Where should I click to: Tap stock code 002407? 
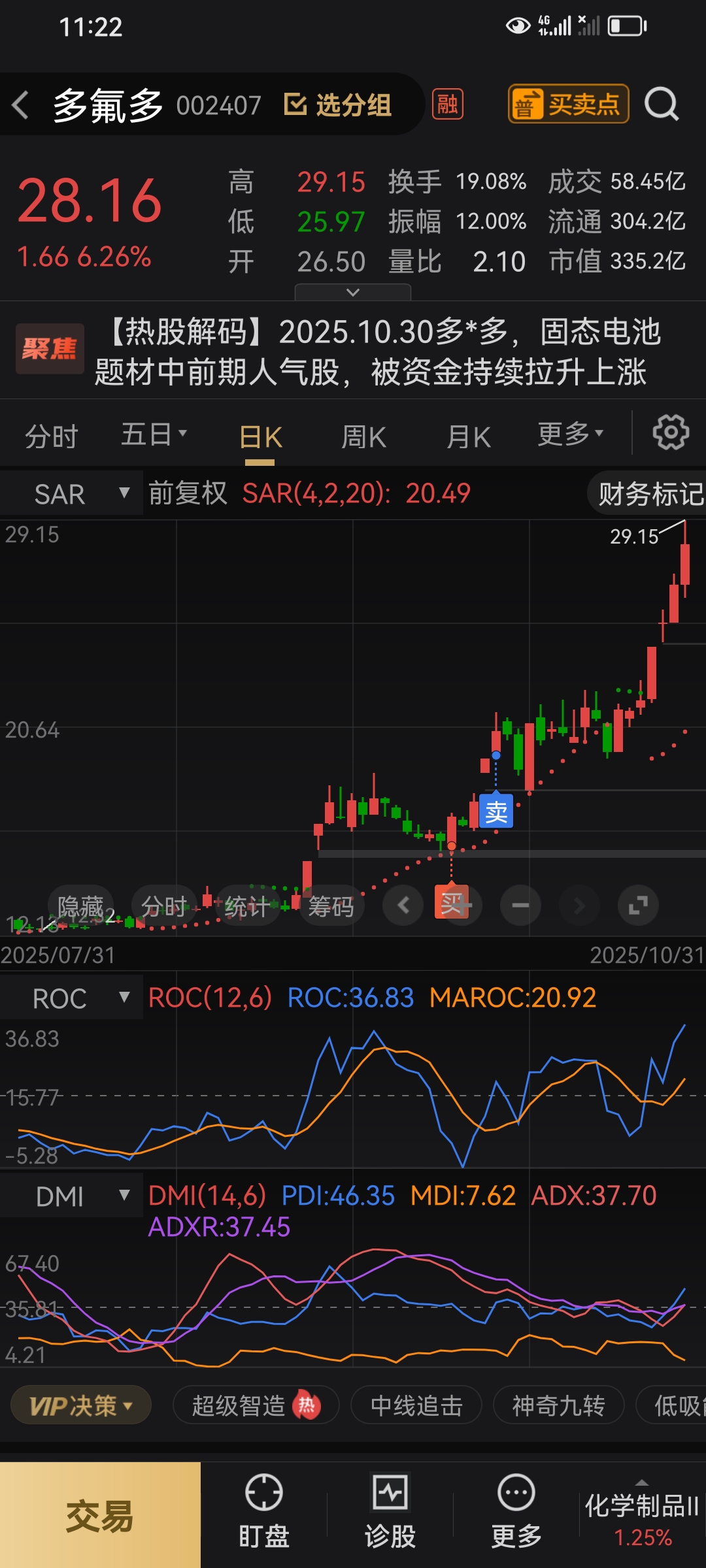219,105
